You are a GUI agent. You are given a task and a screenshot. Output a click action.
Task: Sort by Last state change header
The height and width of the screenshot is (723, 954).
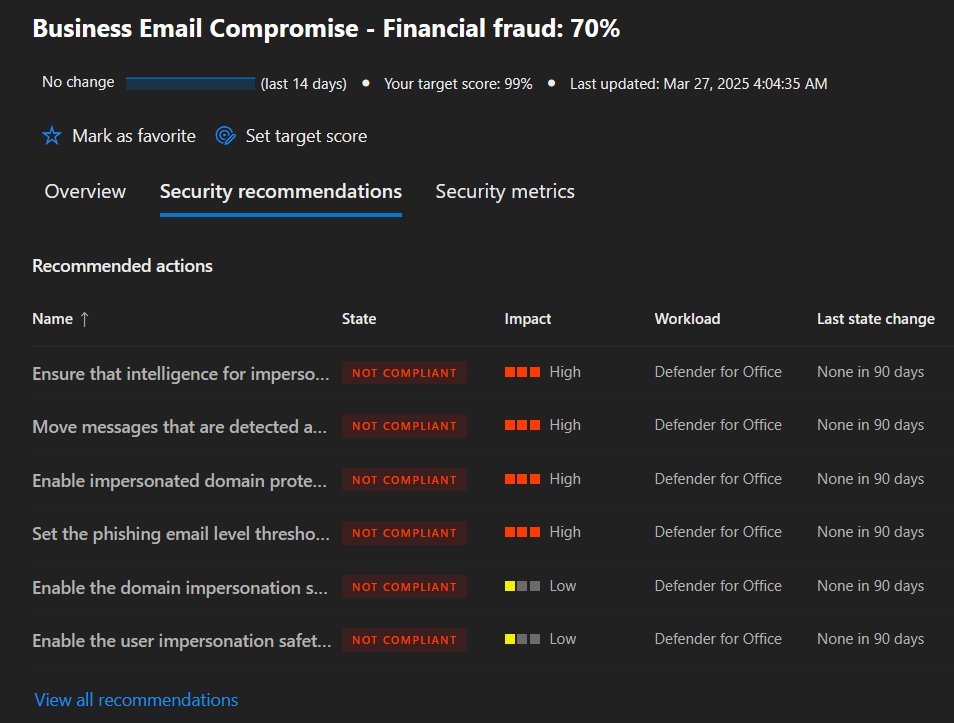[x=876, y=319]
